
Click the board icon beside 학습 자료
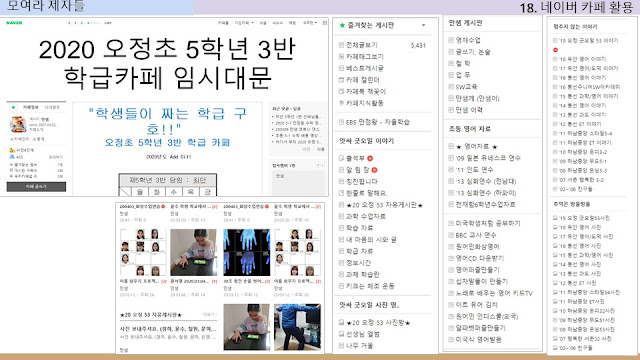342,228
